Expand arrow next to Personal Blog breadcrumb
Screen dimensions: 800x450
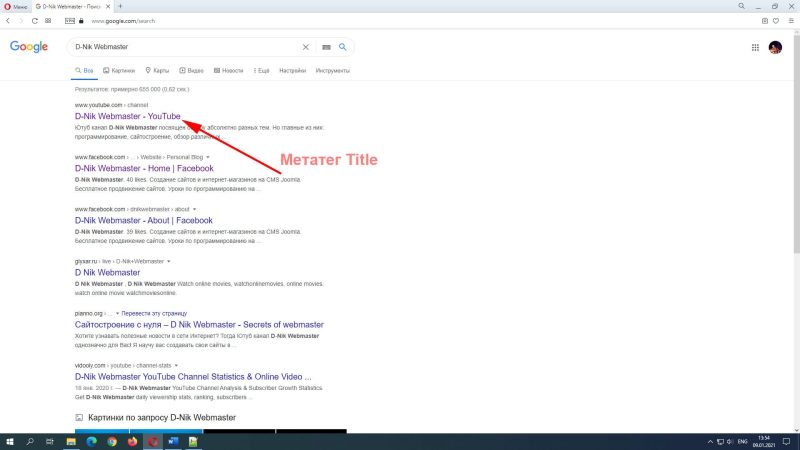click(208, 157)
